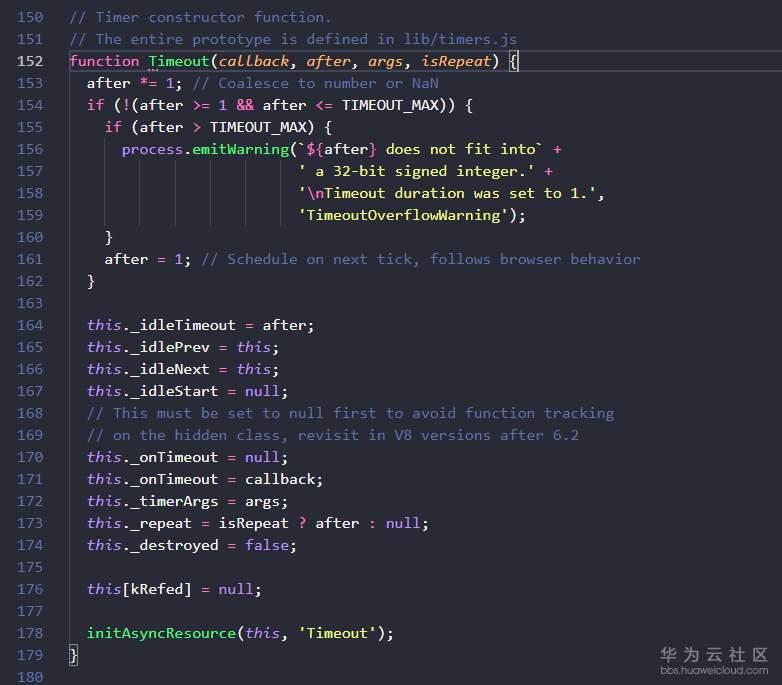Click line number 173 in the gutter

(30, 523)
